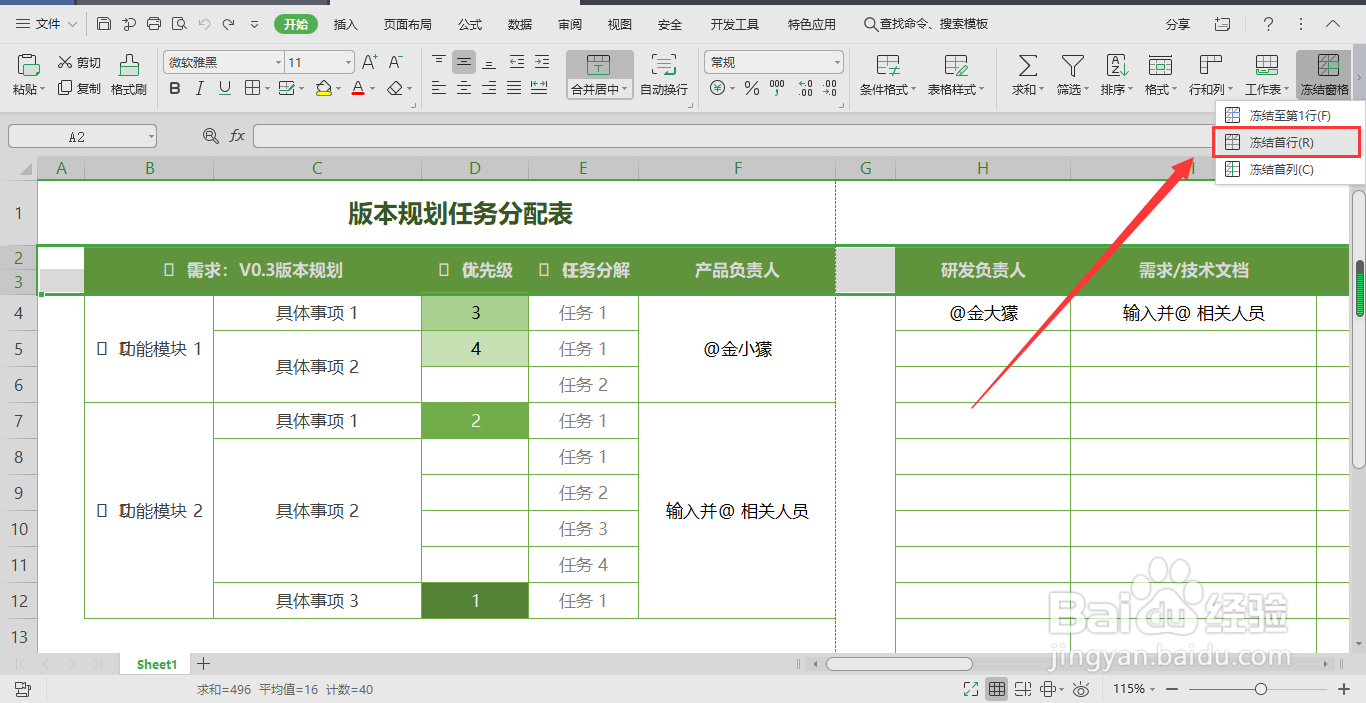Click the Start (开始) tab button
The height and width of the screenshot is (703, 1366).
295,24
